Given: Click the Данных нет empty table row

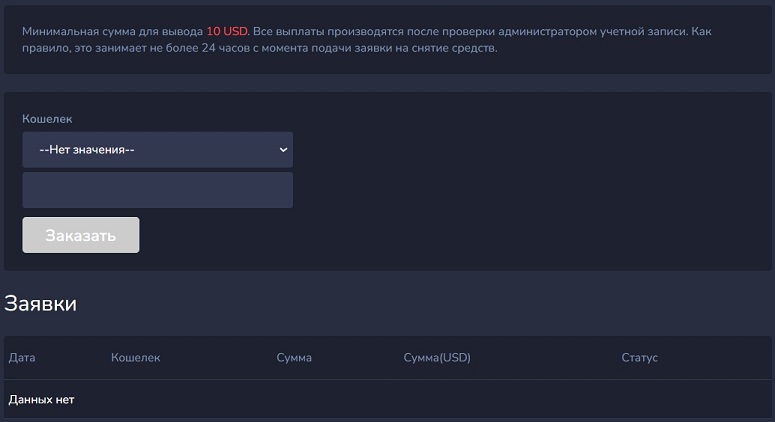Looking at the screenshot, I should coord(41,400).
